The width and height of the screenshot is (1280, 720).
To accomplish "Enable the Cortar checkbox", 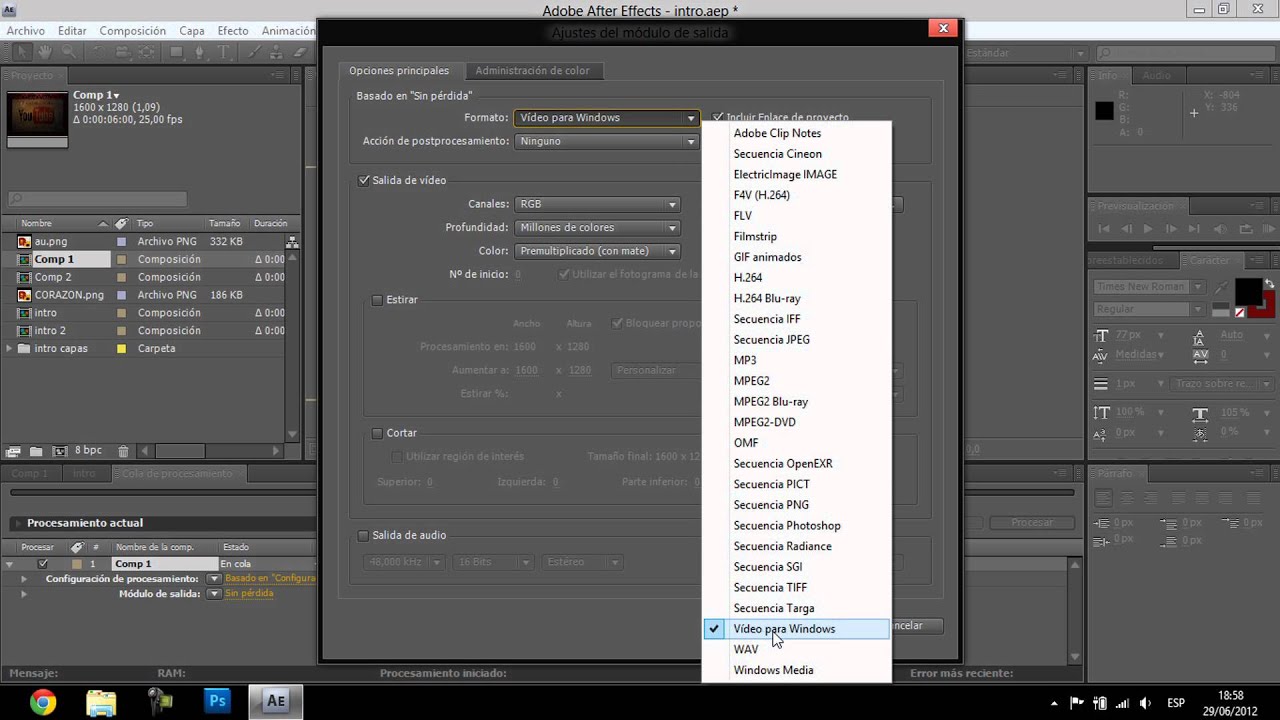I will pyautogui.click(x=377, y=433).
